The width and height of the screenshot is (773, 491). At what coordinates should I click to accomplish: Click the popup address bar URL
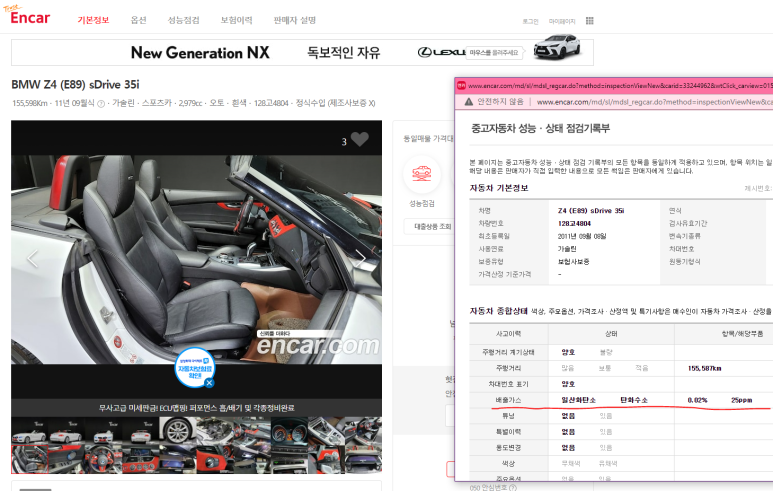point(655,102)
